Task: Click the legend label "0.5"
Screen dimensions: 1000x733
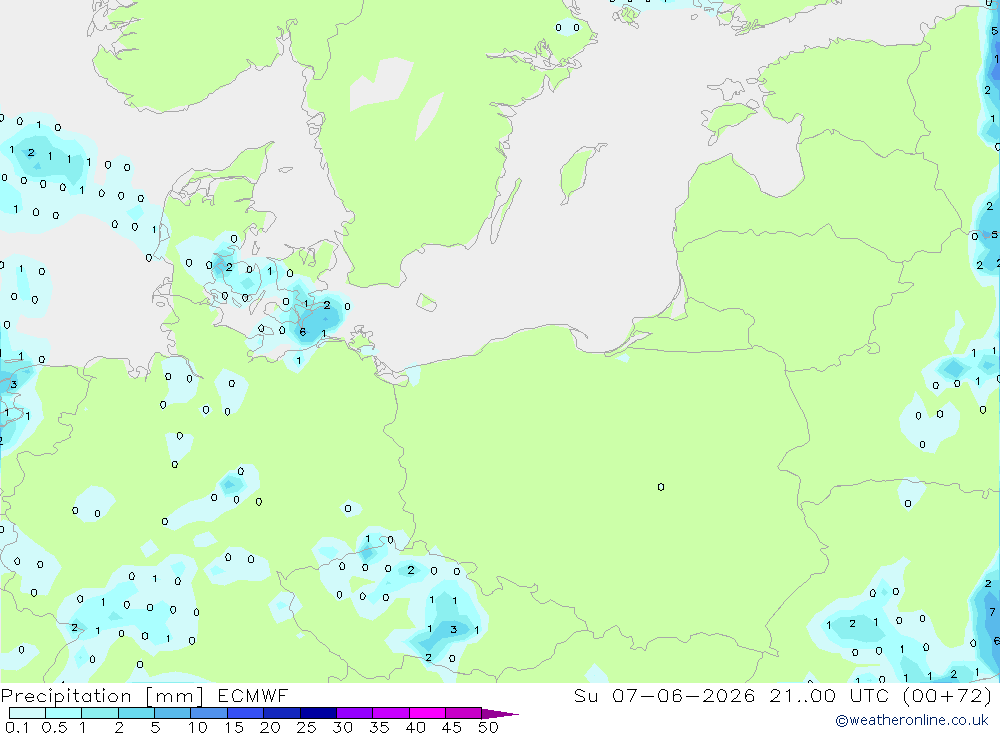Action: [x=55, y=727]
